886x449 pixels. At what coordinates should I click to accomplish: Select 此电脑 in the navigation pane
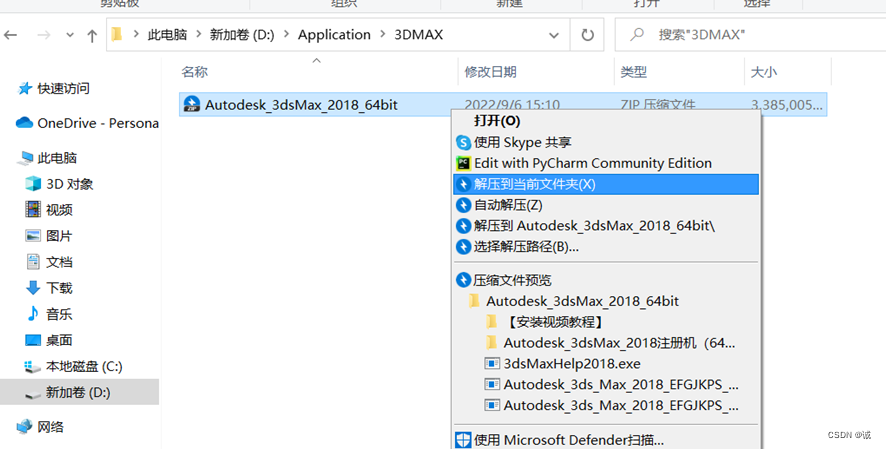tap(57, 158)
